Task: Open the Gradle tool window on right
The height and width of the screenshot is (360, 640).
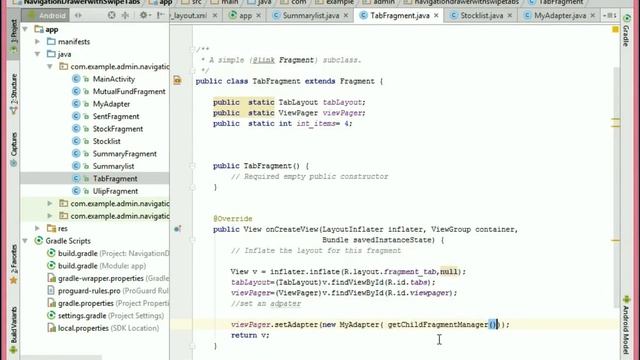Action: pyautogui.click(x=626, y=30)
